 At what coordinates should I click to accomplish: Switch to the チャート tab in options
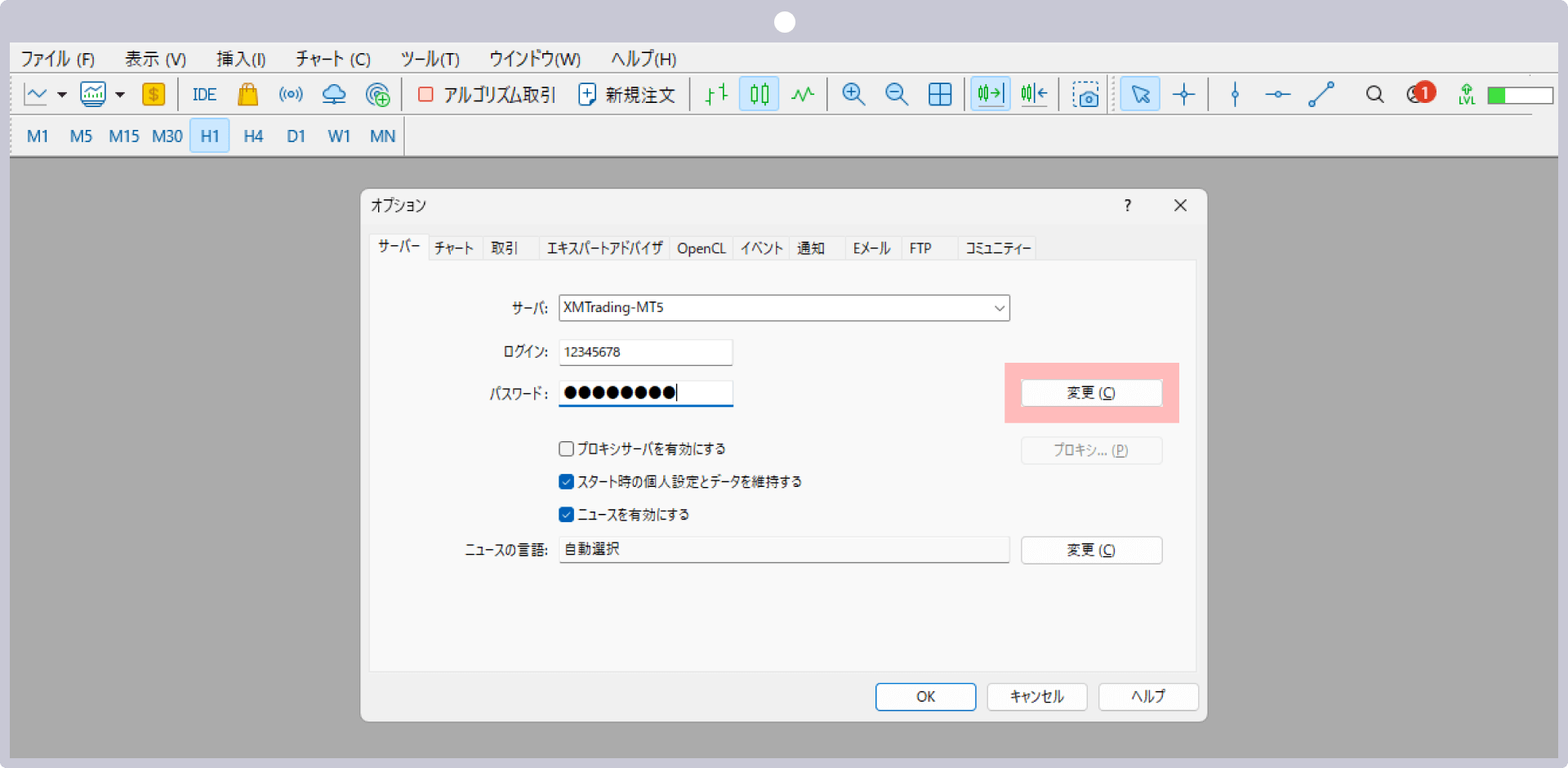coord(454,248)
